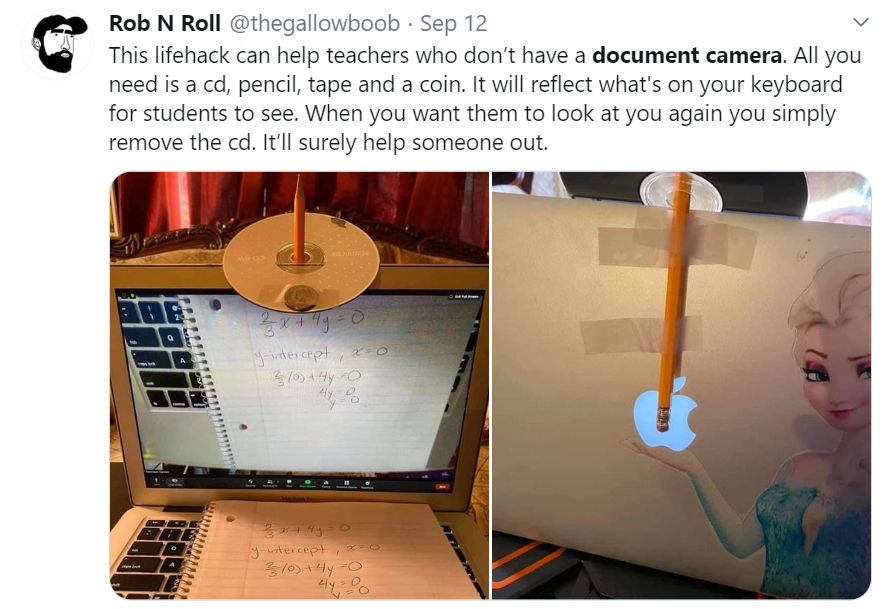The width and height of the screenshot is (885, 609).
Task: Click the Rob N Roll display name
Action: click(x=164, y=23)
